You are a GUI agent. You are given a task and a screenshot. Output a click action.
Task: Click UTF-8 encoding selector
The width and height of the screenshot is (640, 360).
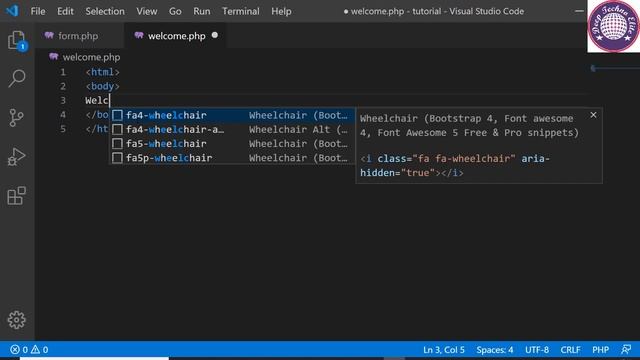[x=537, y=350]
